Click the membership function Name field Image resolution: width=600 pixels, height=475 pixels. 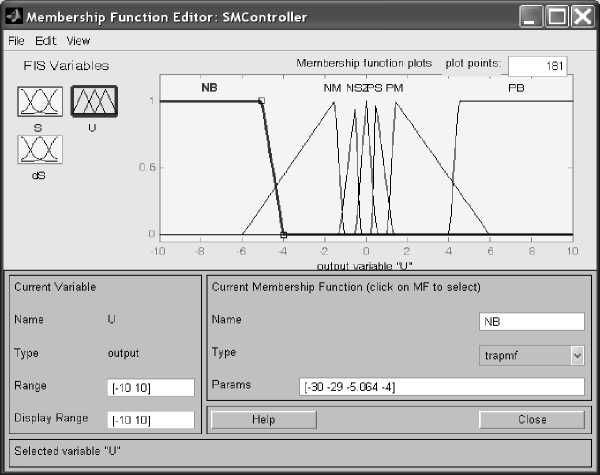531,321
